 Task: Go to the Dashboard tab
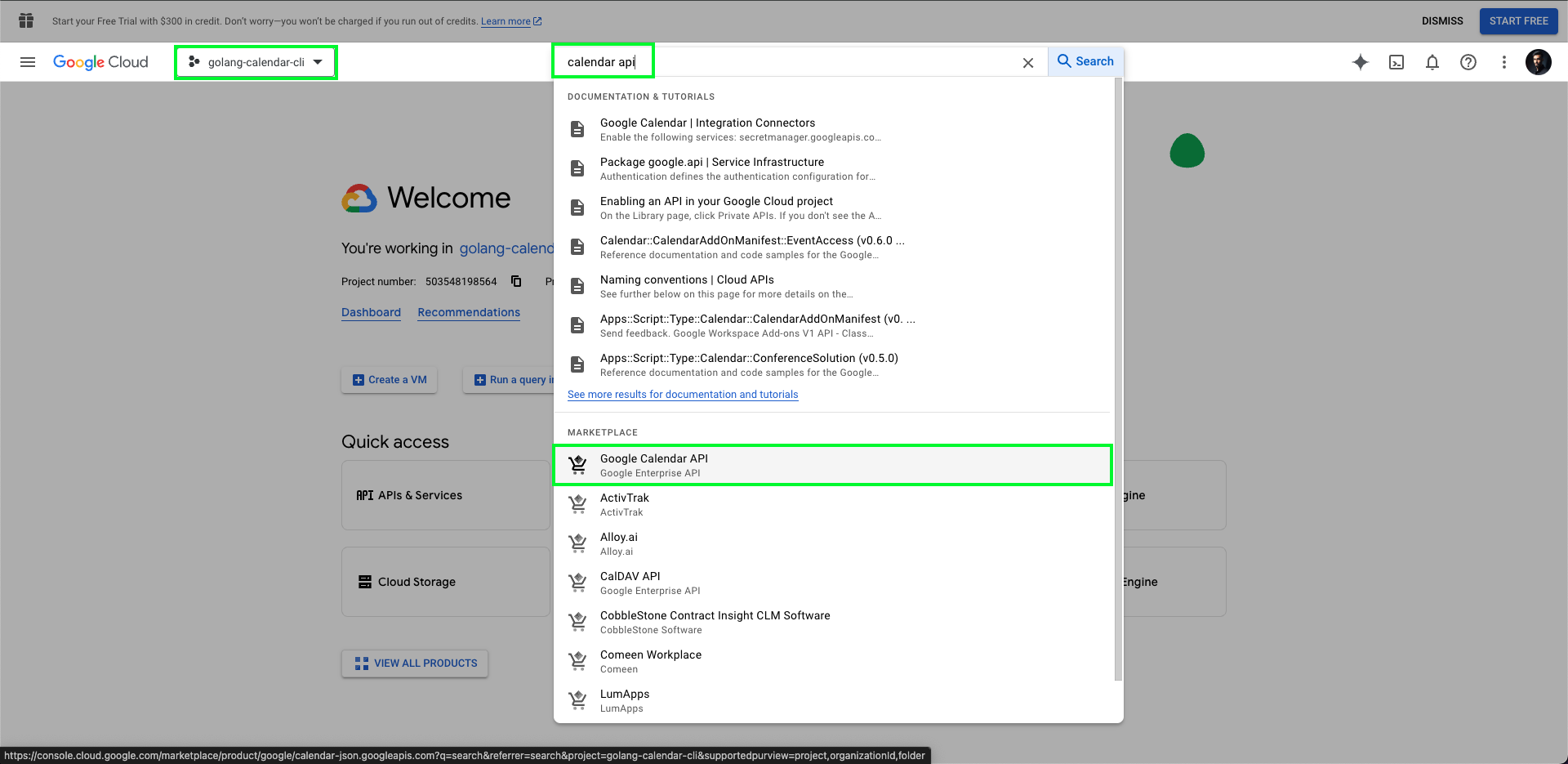pos(371,313)
